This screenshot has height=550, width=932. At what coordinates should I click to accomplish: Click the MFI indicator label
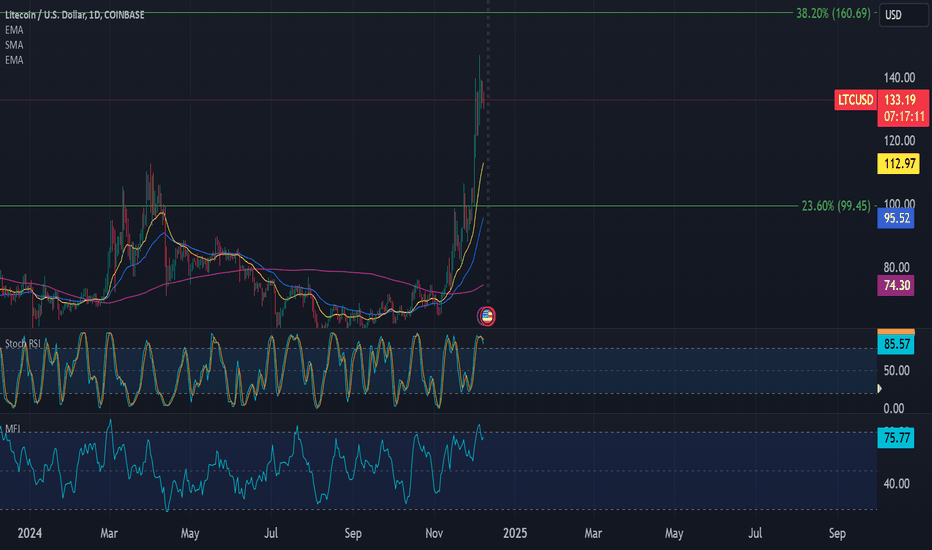12,429
